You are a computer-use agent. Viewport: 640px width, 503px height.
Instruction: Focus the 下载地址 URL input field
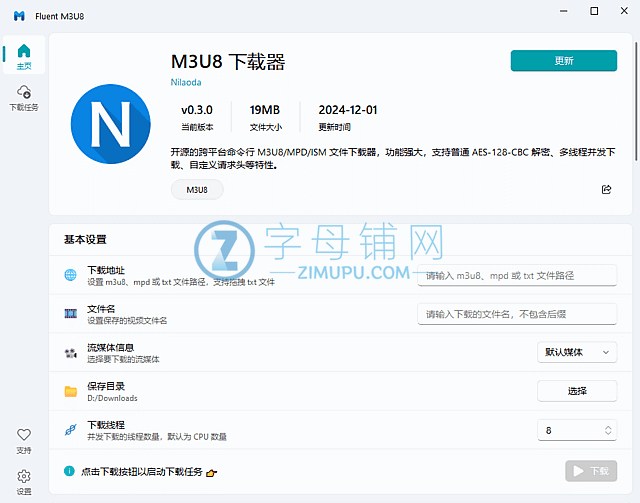[x=517, y=276]
